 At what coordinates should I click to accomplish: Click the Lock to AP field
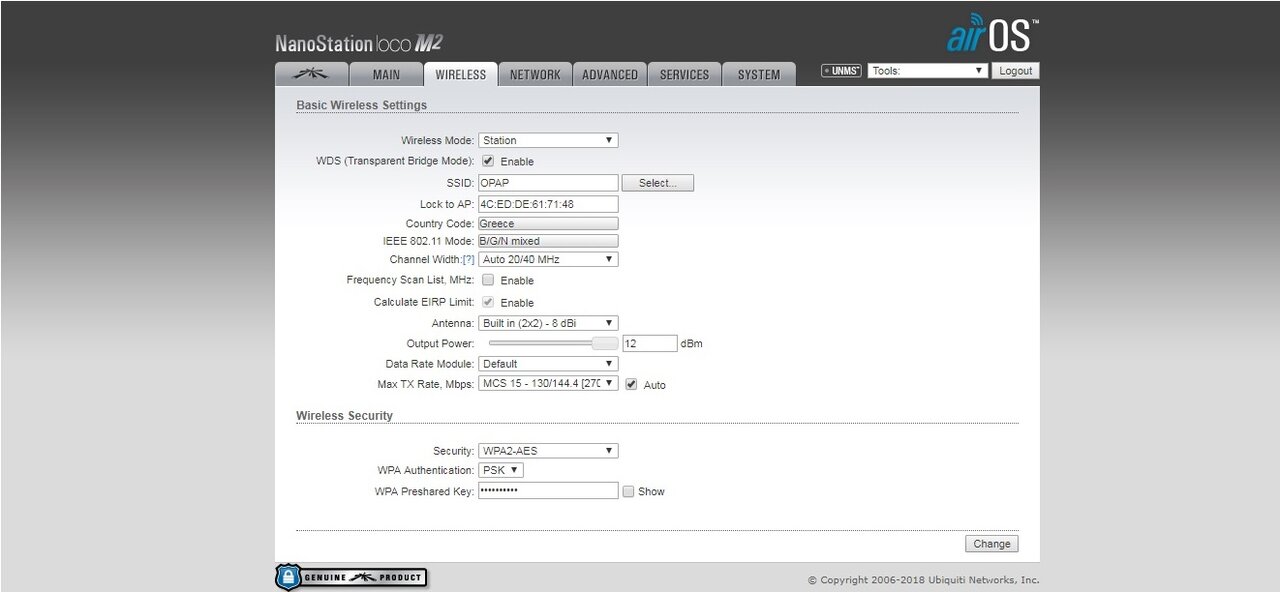(x=548, y=204)
